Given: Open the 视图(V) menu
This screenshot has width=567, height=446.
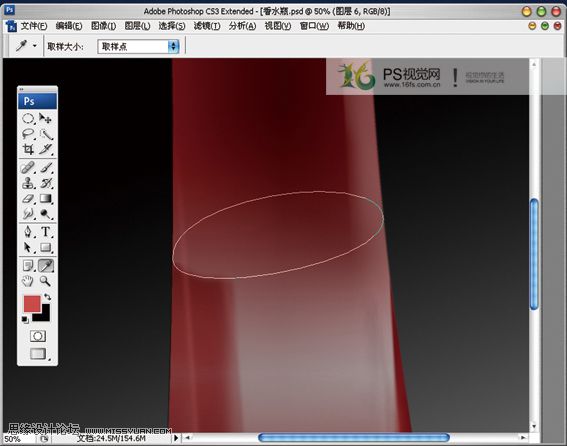Looking at the screenshot, I should coord(278,26).
